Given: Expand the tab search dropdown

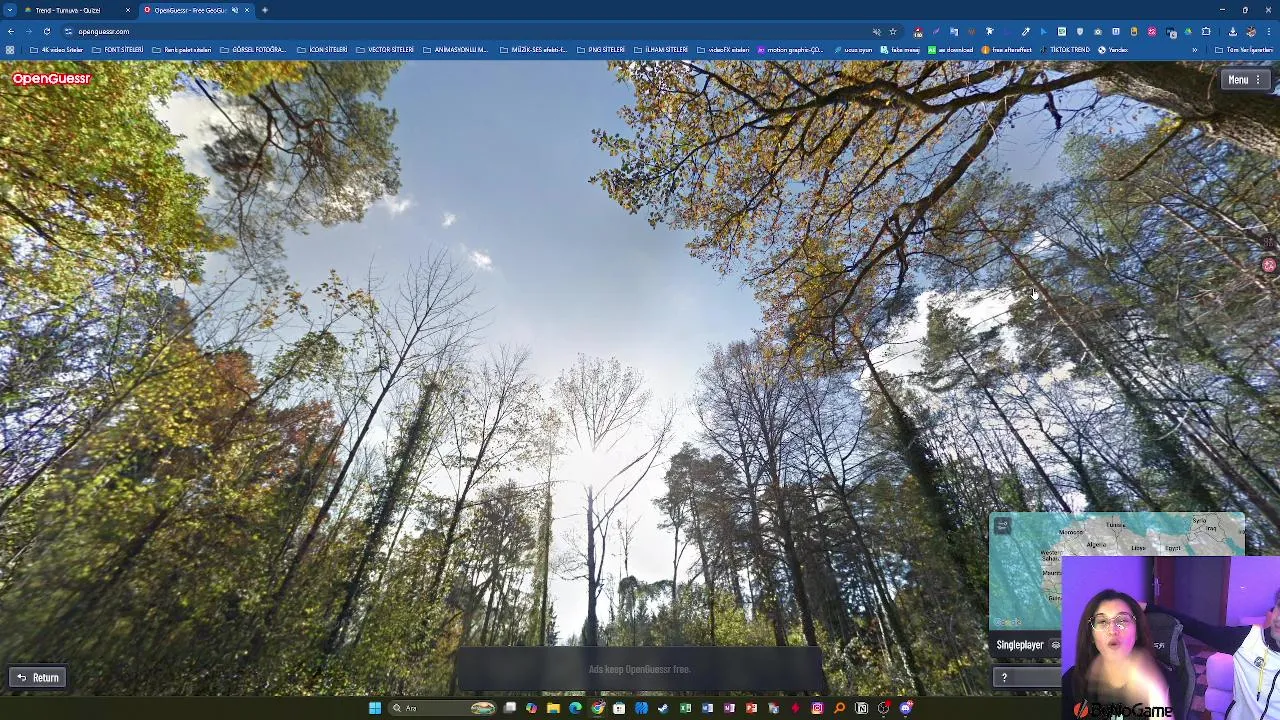Looking at the screenshot, I should pos(10,10).
